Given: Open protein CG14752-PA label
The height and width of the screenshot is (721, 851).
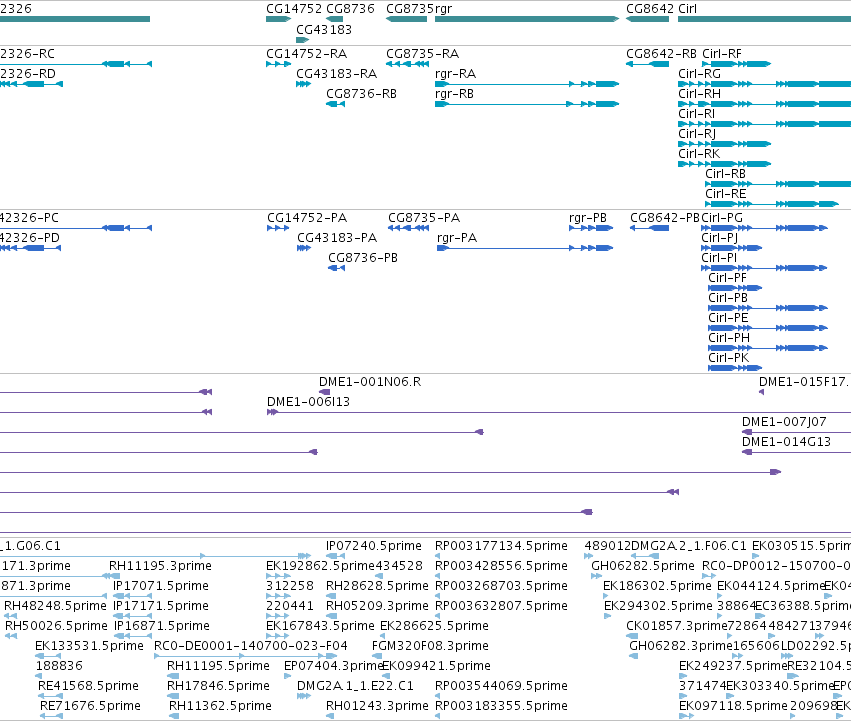Looking at the screenshot, I should [307, 218].
